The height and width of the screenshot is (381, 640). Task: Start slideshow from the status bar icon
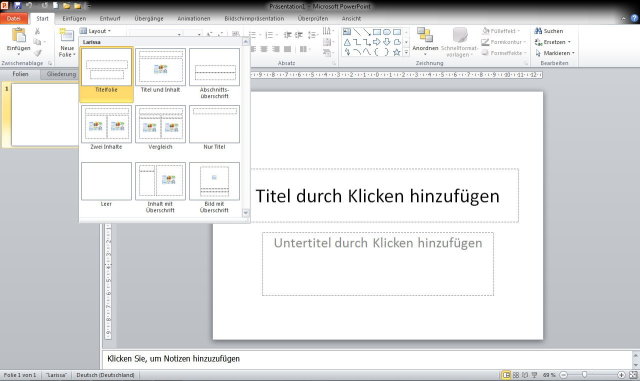(534, 375)
